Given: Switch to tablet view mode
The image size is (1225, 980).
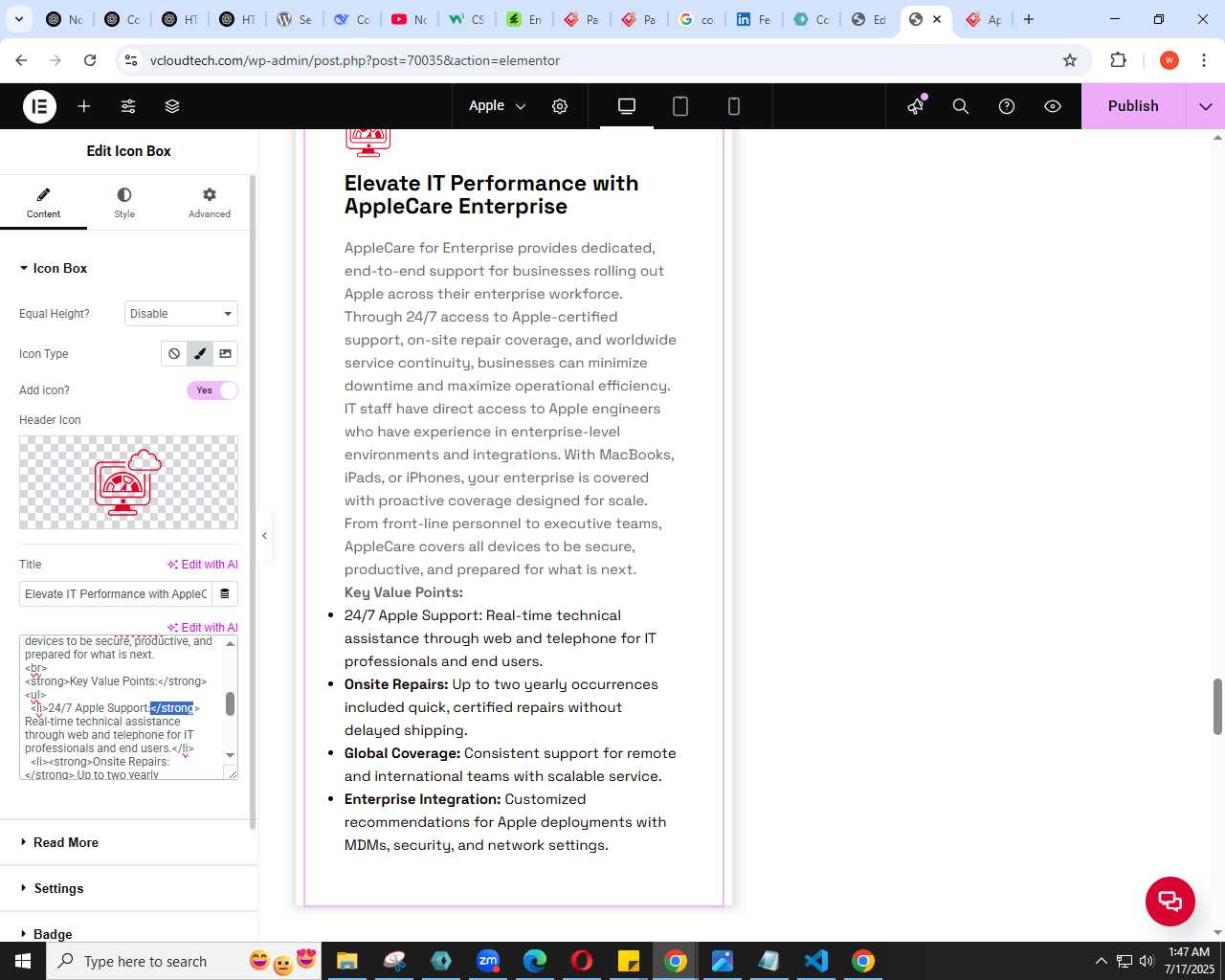Looking at the screenshot, I should click(x=680, y=106).
